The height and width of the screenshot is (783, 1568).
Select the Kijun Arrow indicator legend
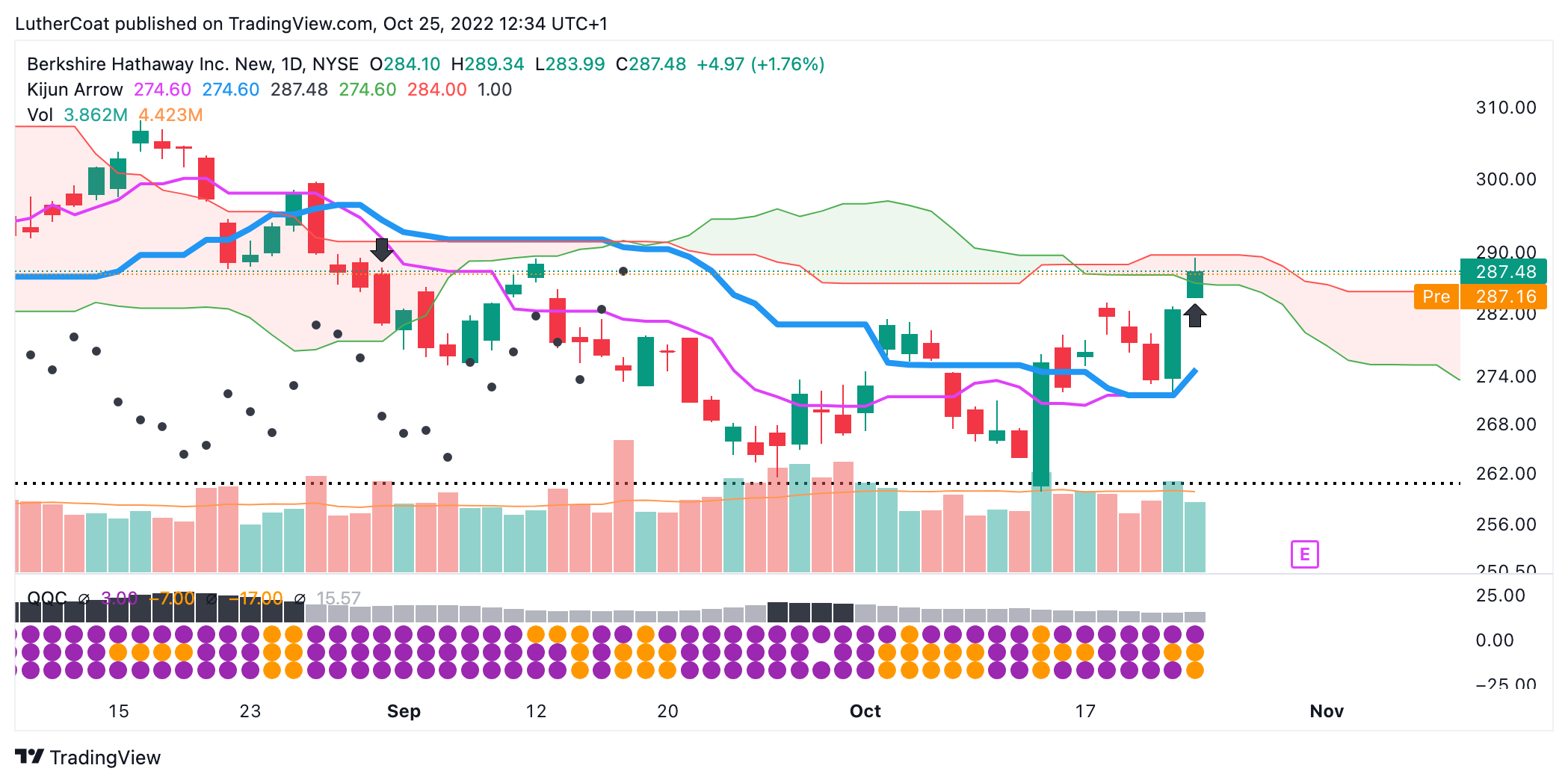tap(75, 90)
